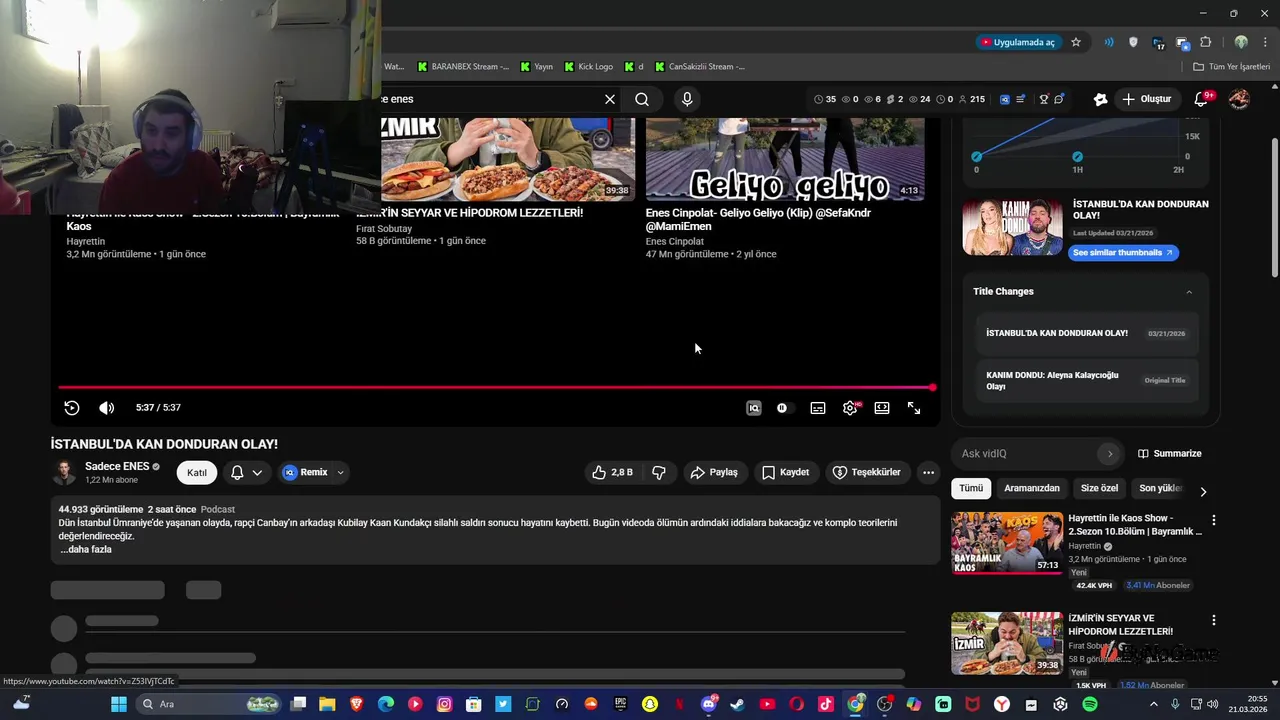The height and width of the screenshot is (720, 1280).
Task: Open the Geliyo geliyo endscreen video thumbnail
Action: [x=785, y=159]
